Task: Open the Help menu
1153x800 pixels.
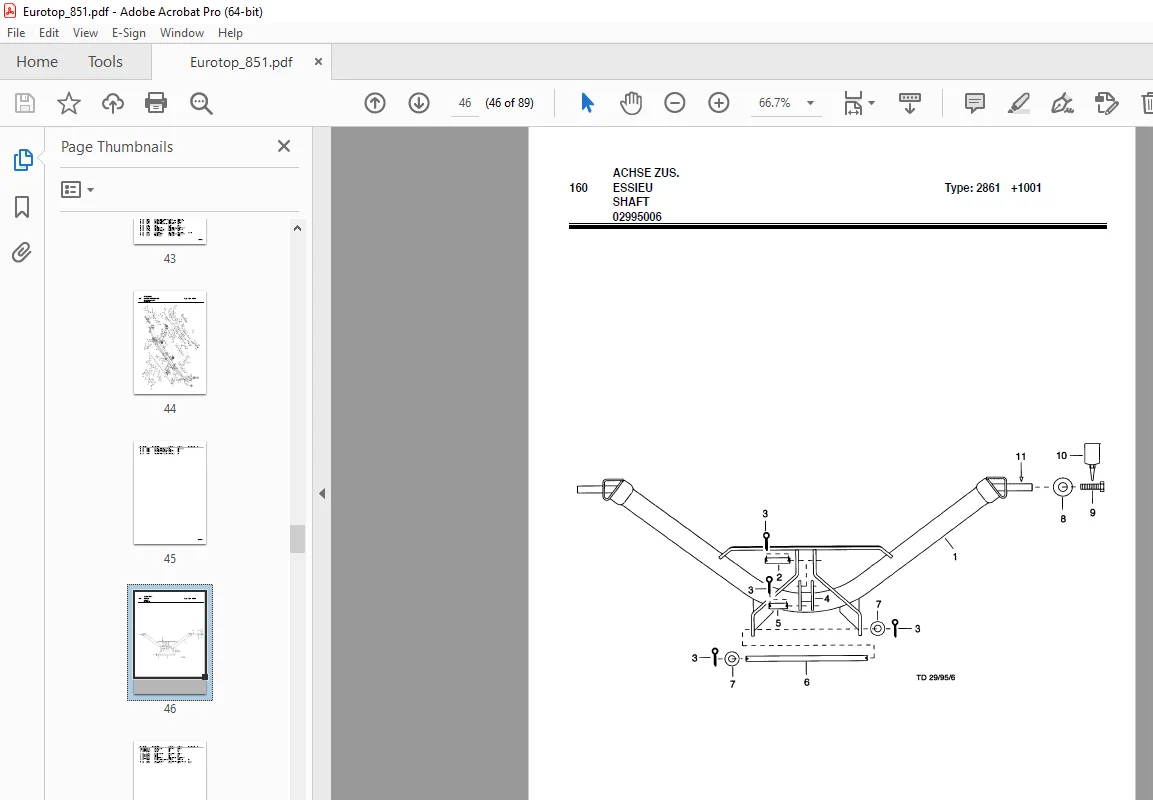Action: pos(230,33)
